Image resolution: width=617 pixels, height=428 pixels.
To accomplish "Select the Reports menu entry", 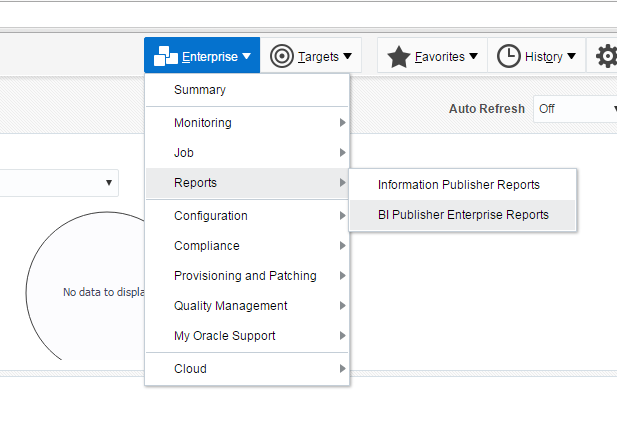I will (247, 183).
